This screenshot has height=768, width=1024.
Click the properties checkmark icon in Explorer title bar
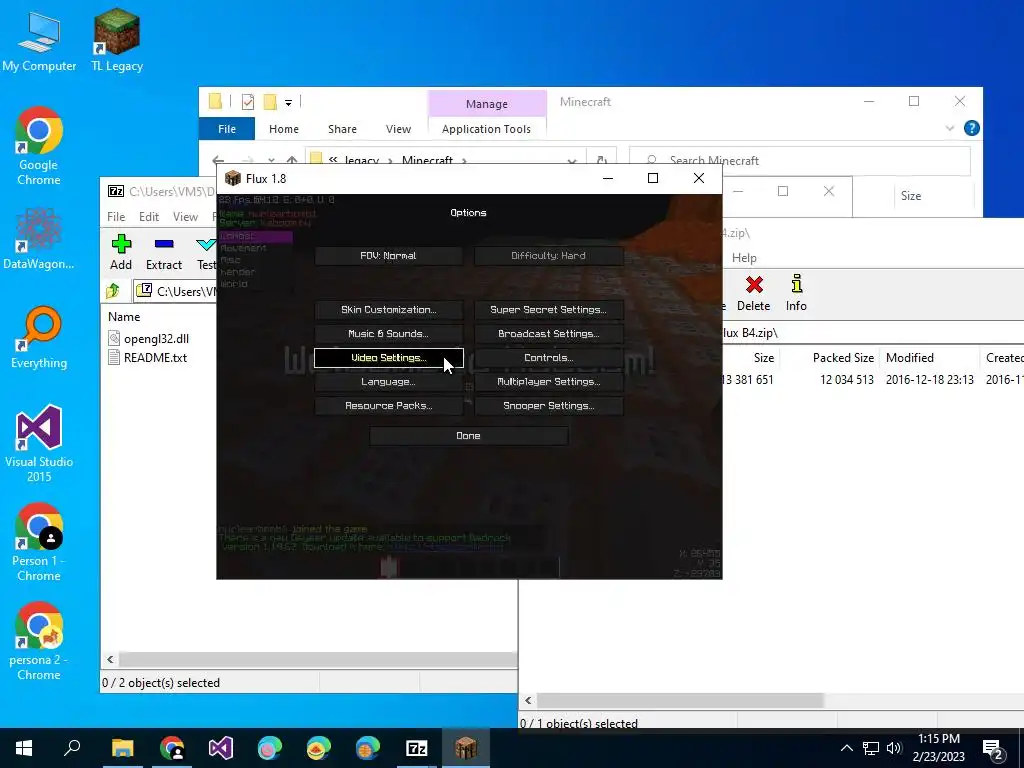tap(248, 102)
